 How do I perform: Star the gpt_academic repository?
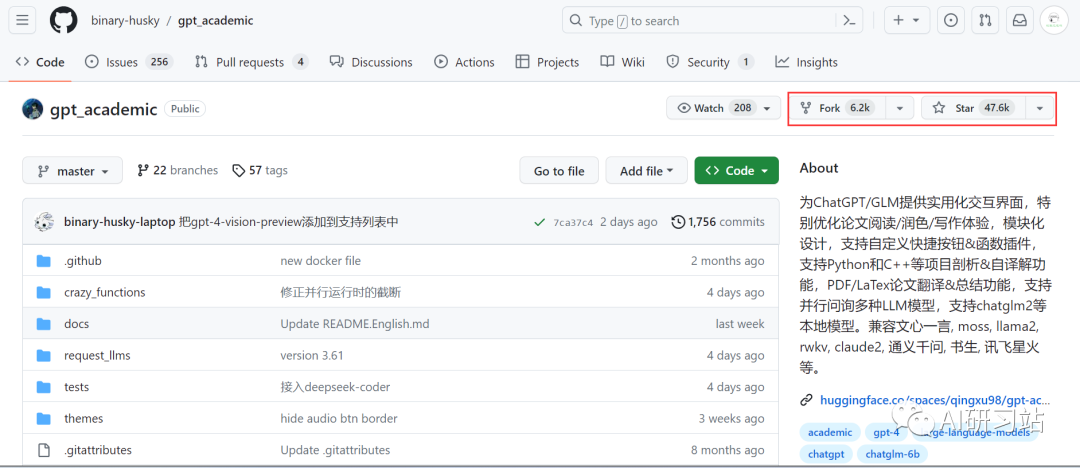[973, 108]
